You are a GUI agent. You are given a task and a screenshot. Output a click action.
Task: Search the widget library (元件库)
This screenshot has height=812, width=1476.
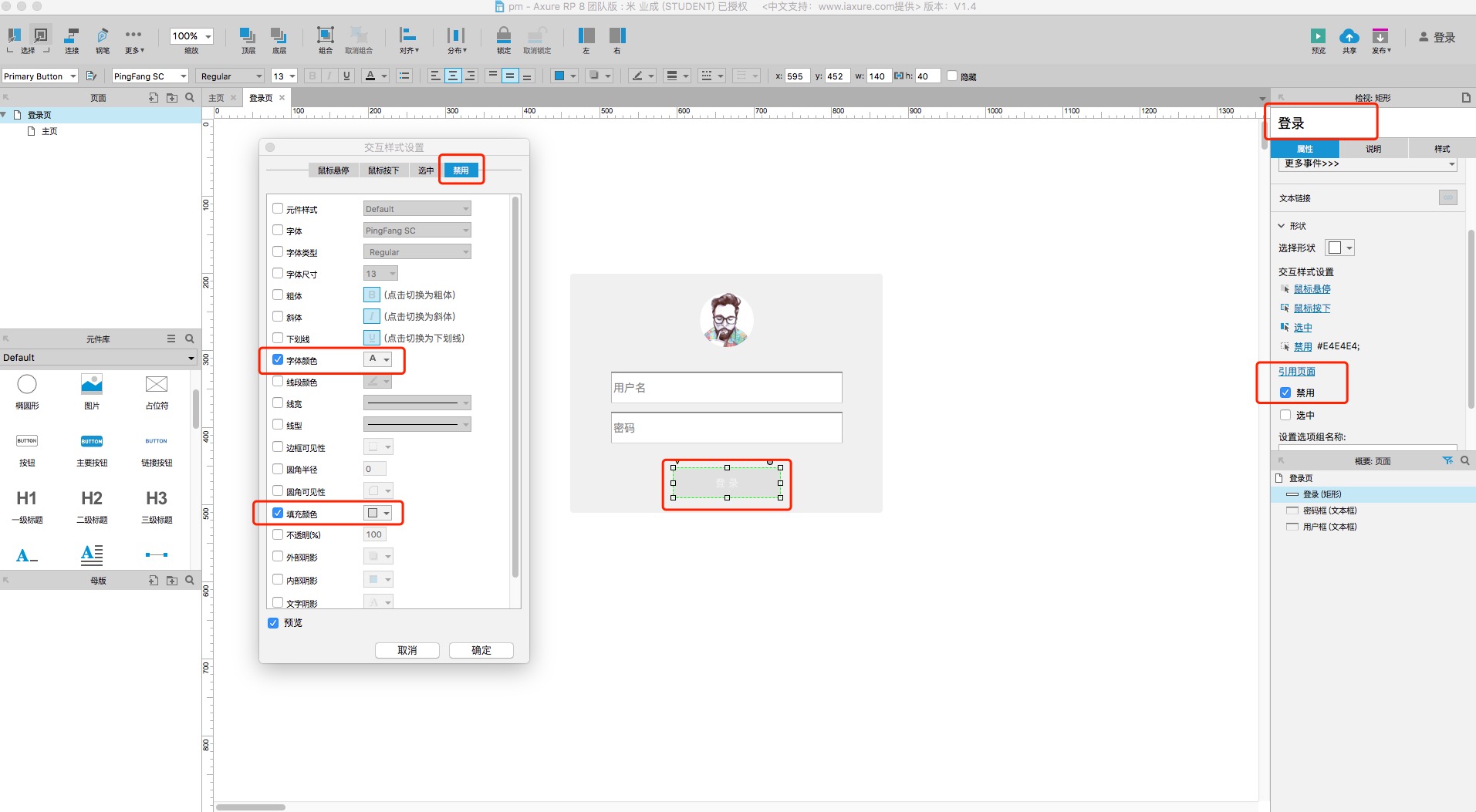pyautogui.click(x=190, y=339)
